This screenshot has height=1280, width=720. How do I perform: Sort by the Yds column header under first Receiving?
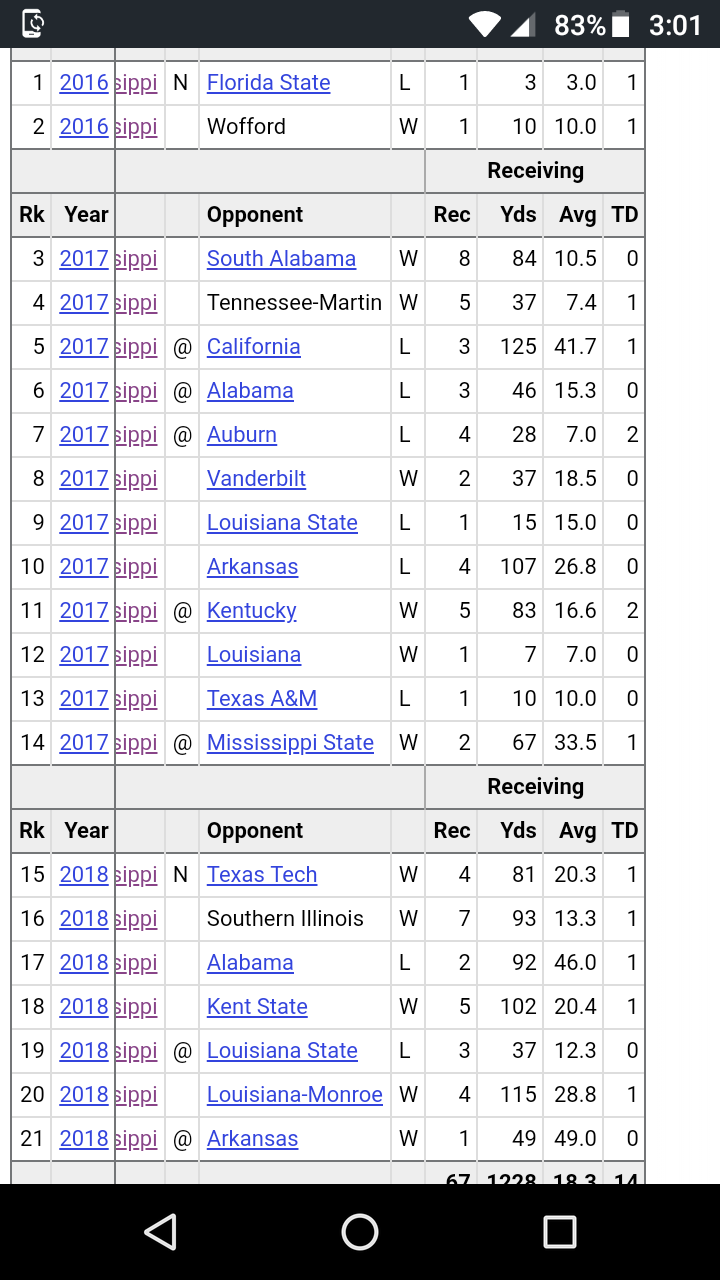(x=518, y=215)
